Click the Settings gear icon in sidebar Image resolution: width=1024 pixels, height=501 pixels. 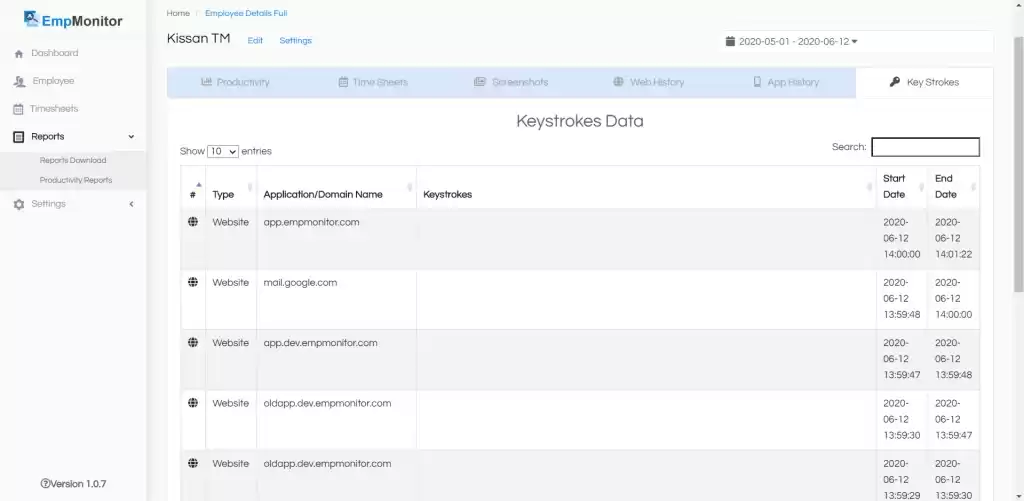pyautogui.click(x=19, y=204)
